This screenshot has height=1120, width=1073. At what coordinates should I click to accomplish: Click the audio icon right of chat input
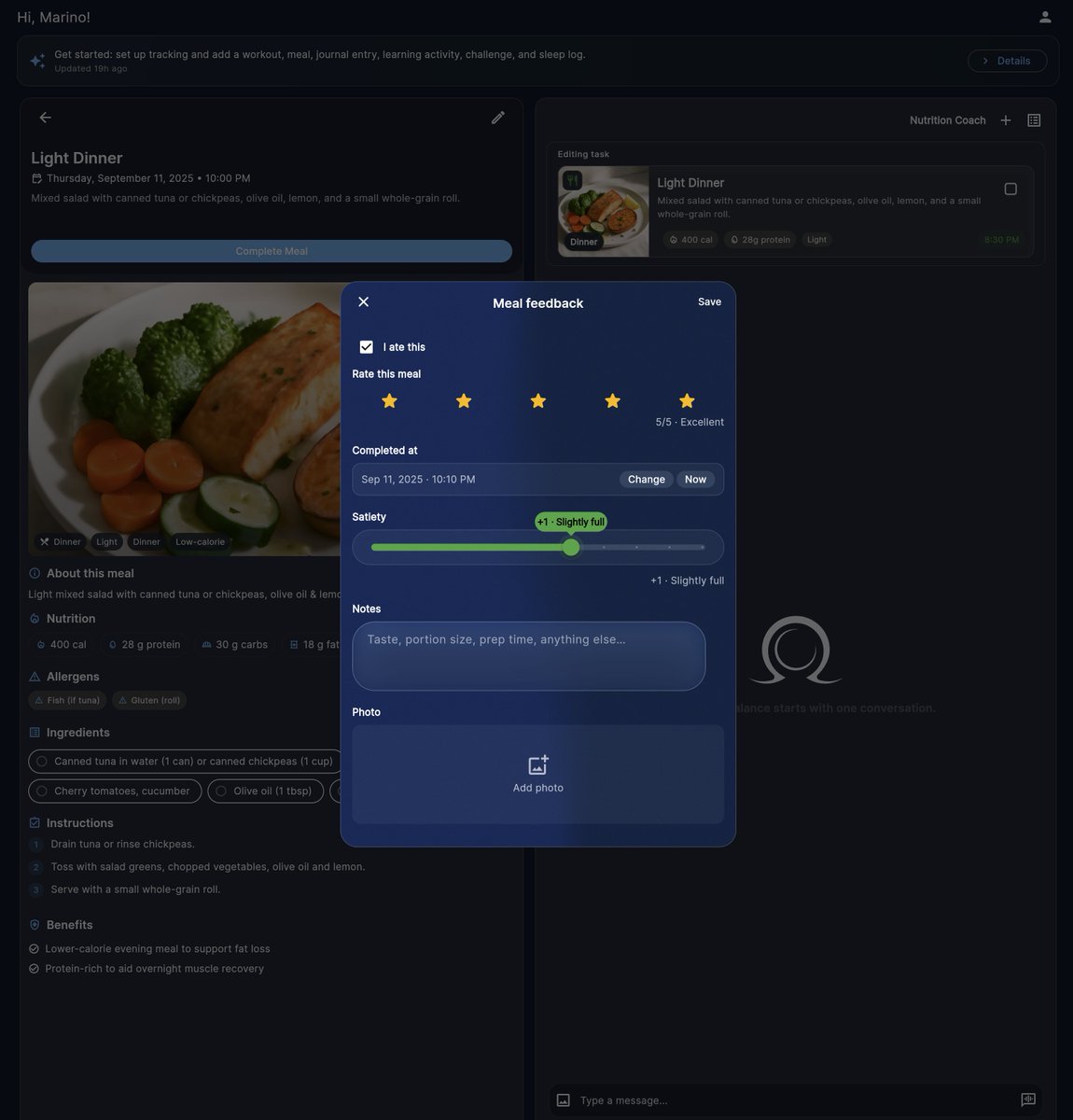click(1027, 1099)
